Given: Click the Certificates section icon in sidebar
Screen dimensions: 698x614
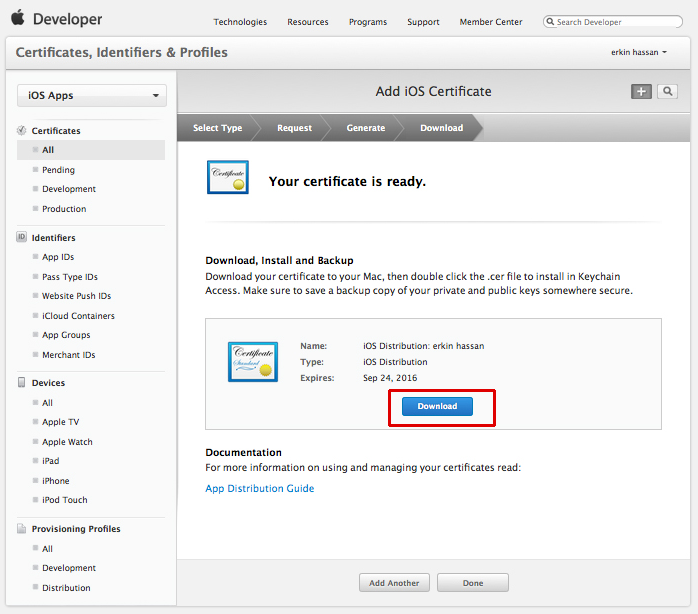Looking at the screenshot, I should pyautogui.click(x=21, y=130).
